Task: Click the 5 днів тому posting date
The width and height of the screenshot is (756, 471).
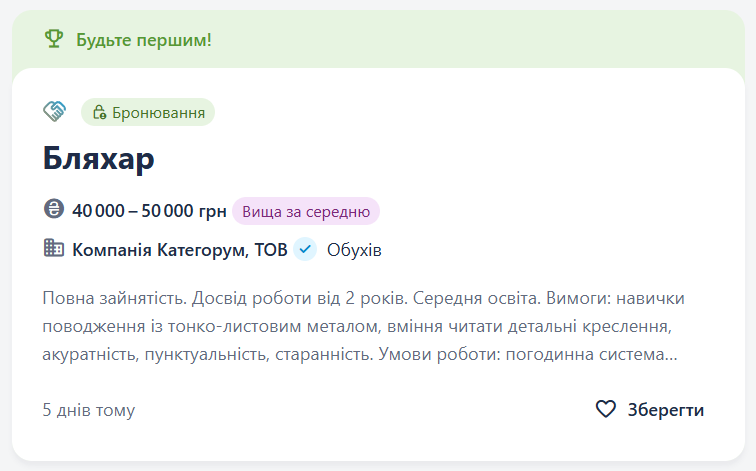Action: click(x=89, y=410)
